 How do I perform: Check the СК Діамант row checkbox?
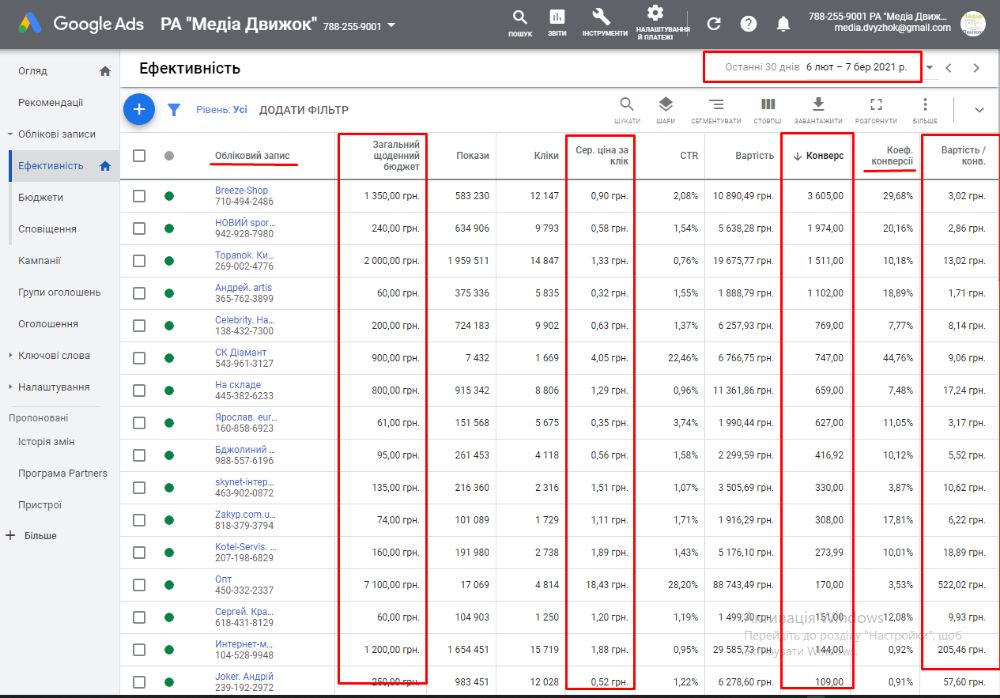point(139,358)
